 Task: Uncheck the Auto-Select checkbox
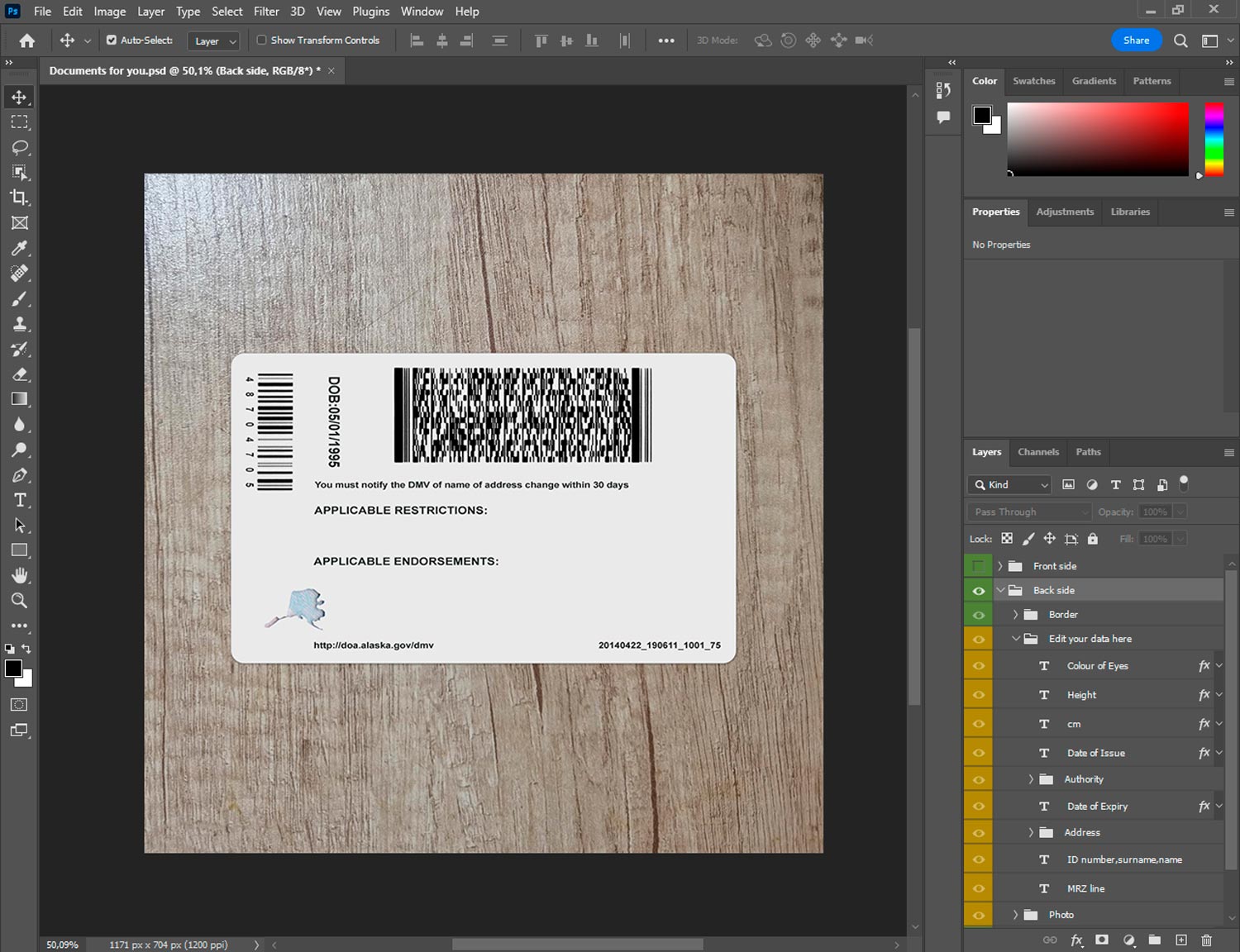112,40
